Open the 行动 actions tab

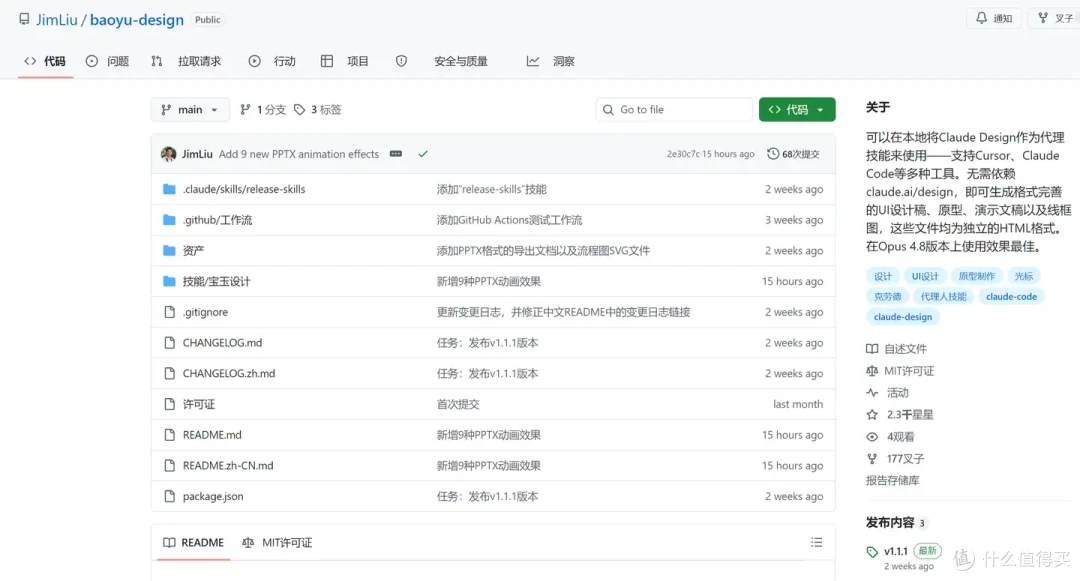click(272, 61)
